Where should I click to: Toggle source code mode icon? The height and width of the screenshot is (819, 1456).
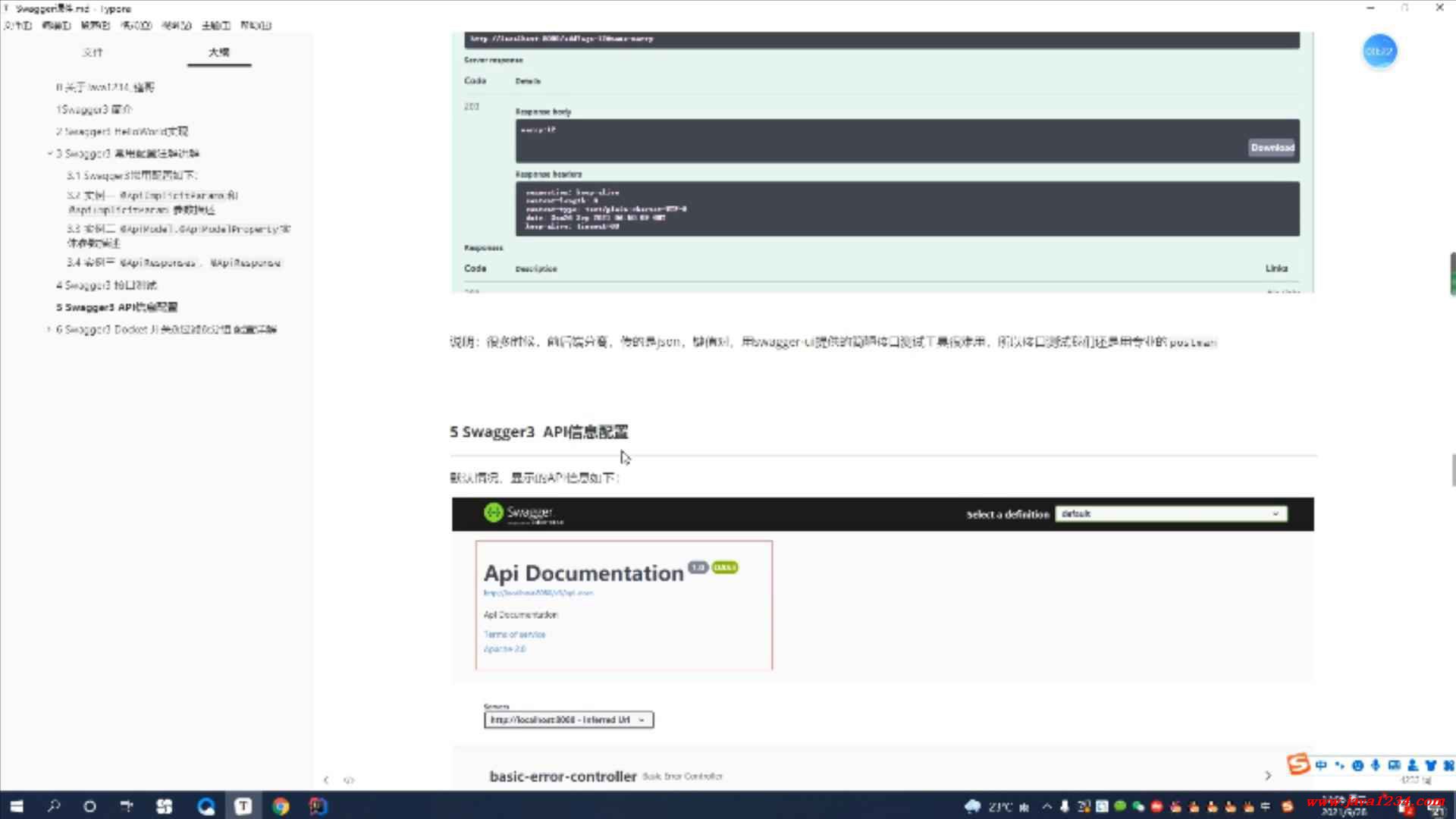point(349,780)
